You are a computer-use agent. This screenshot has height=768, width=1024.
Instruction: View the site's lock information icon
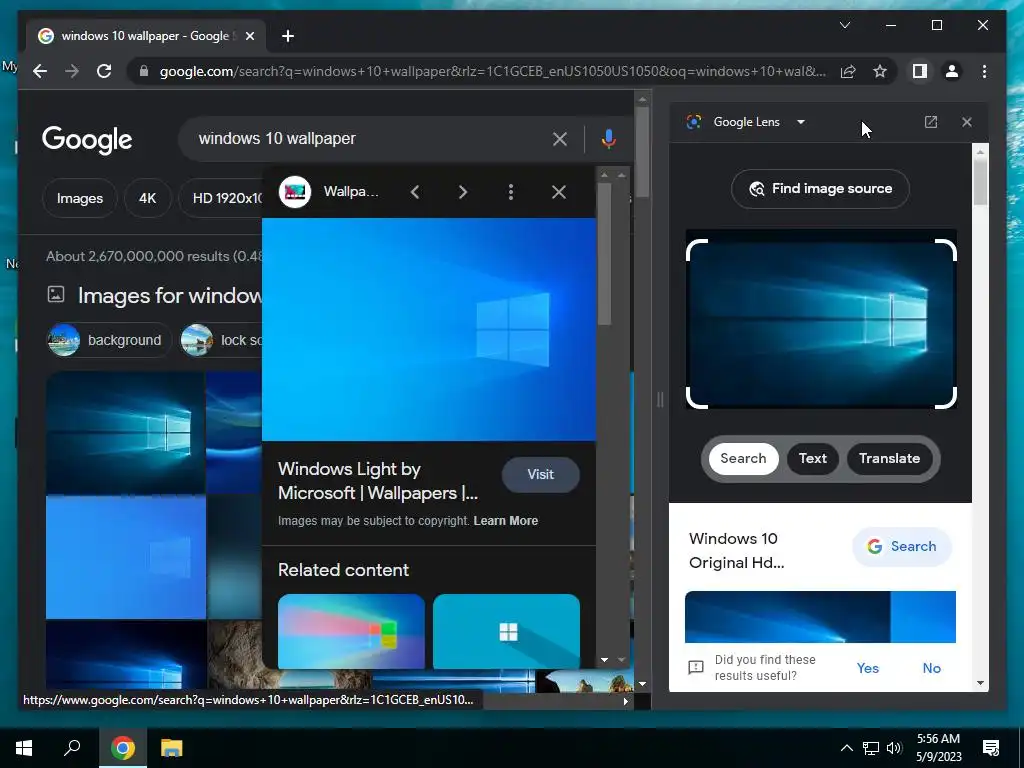click(x=144, y=71)
